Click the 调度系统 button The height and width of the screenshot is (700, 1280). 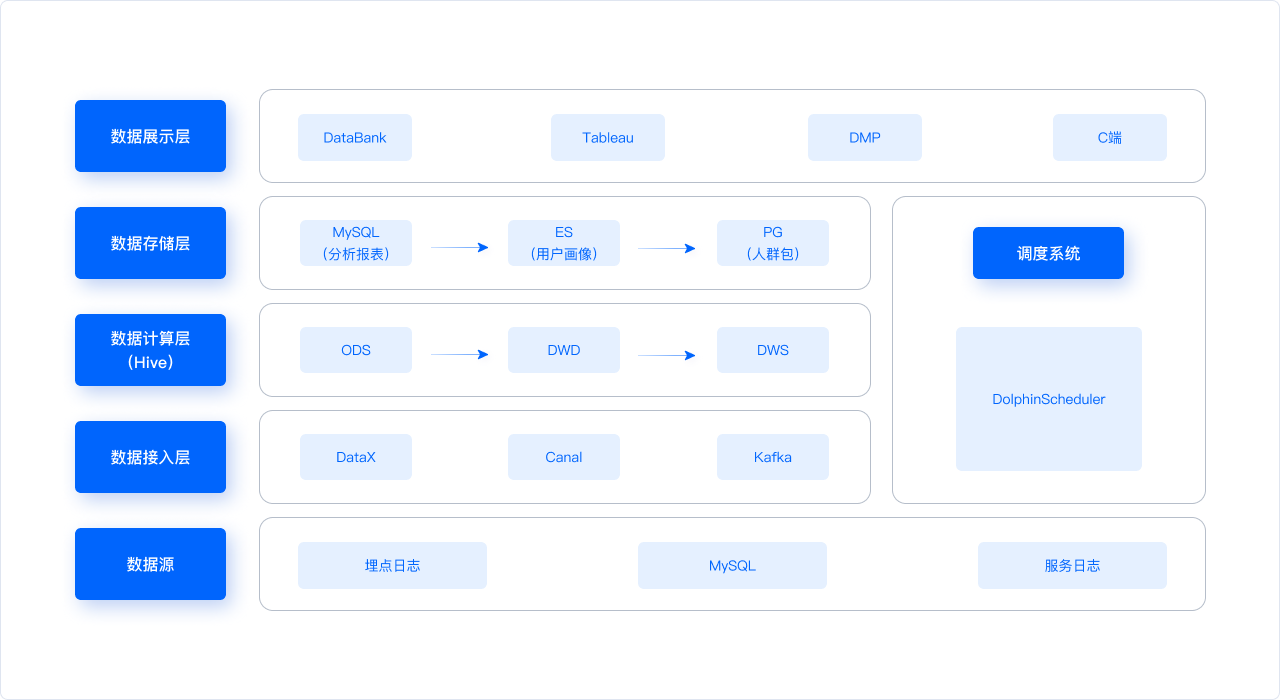click(1048, 253)
